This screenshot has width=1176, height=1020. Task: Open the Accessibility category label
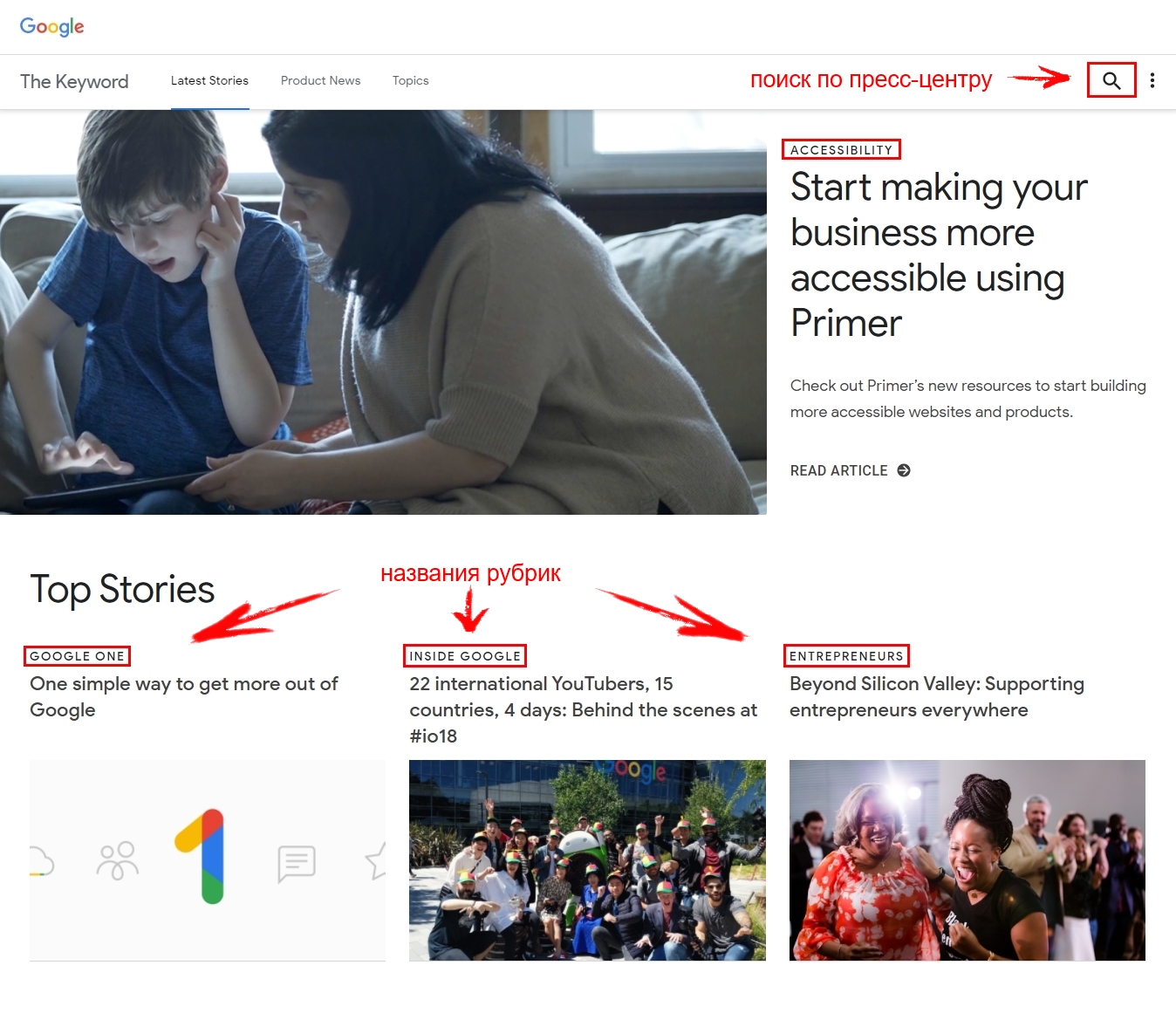841,150
